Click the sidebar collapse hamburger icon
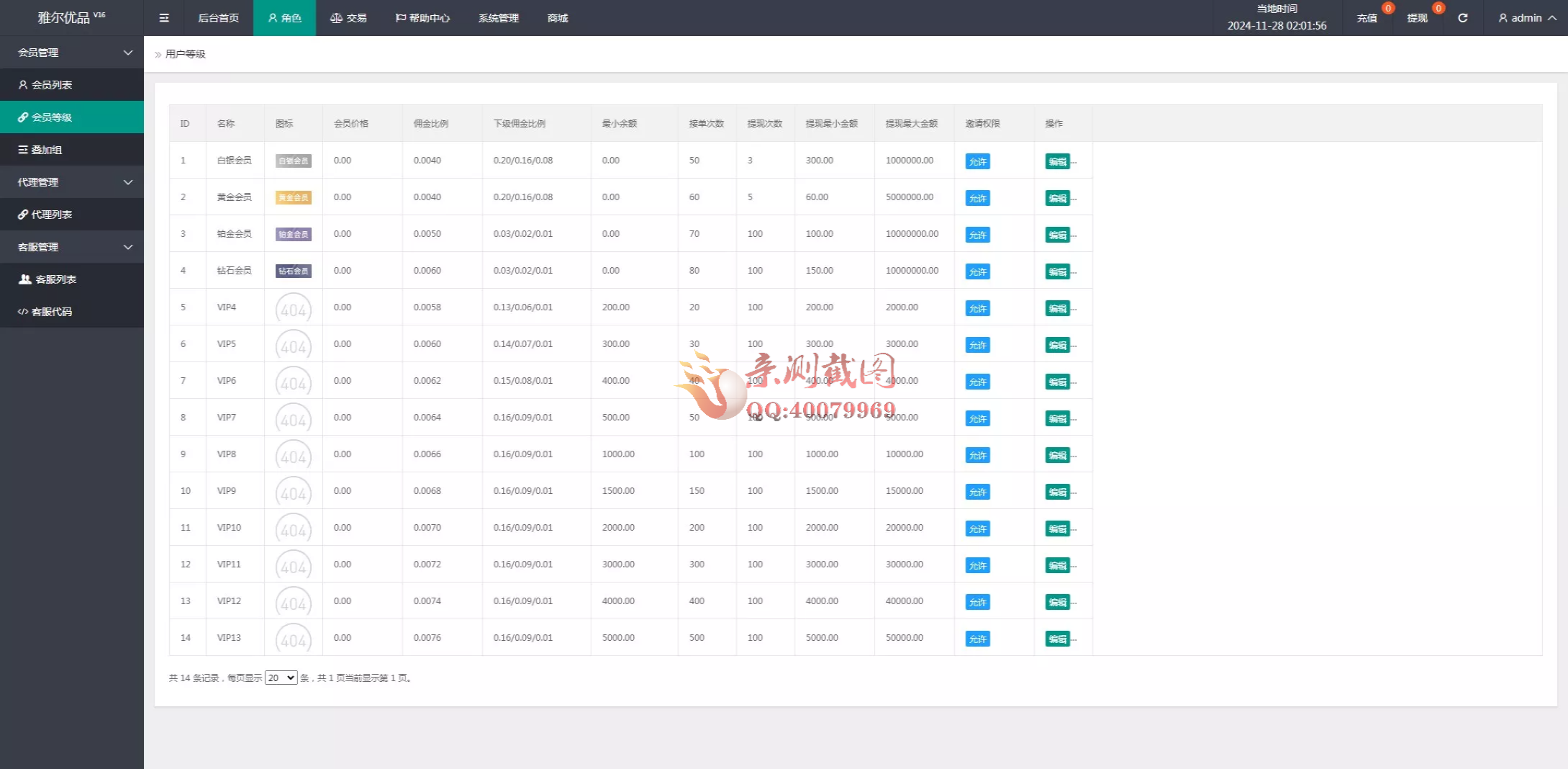This screenshot has width=1568, height=769. click(x=164, y=18)
